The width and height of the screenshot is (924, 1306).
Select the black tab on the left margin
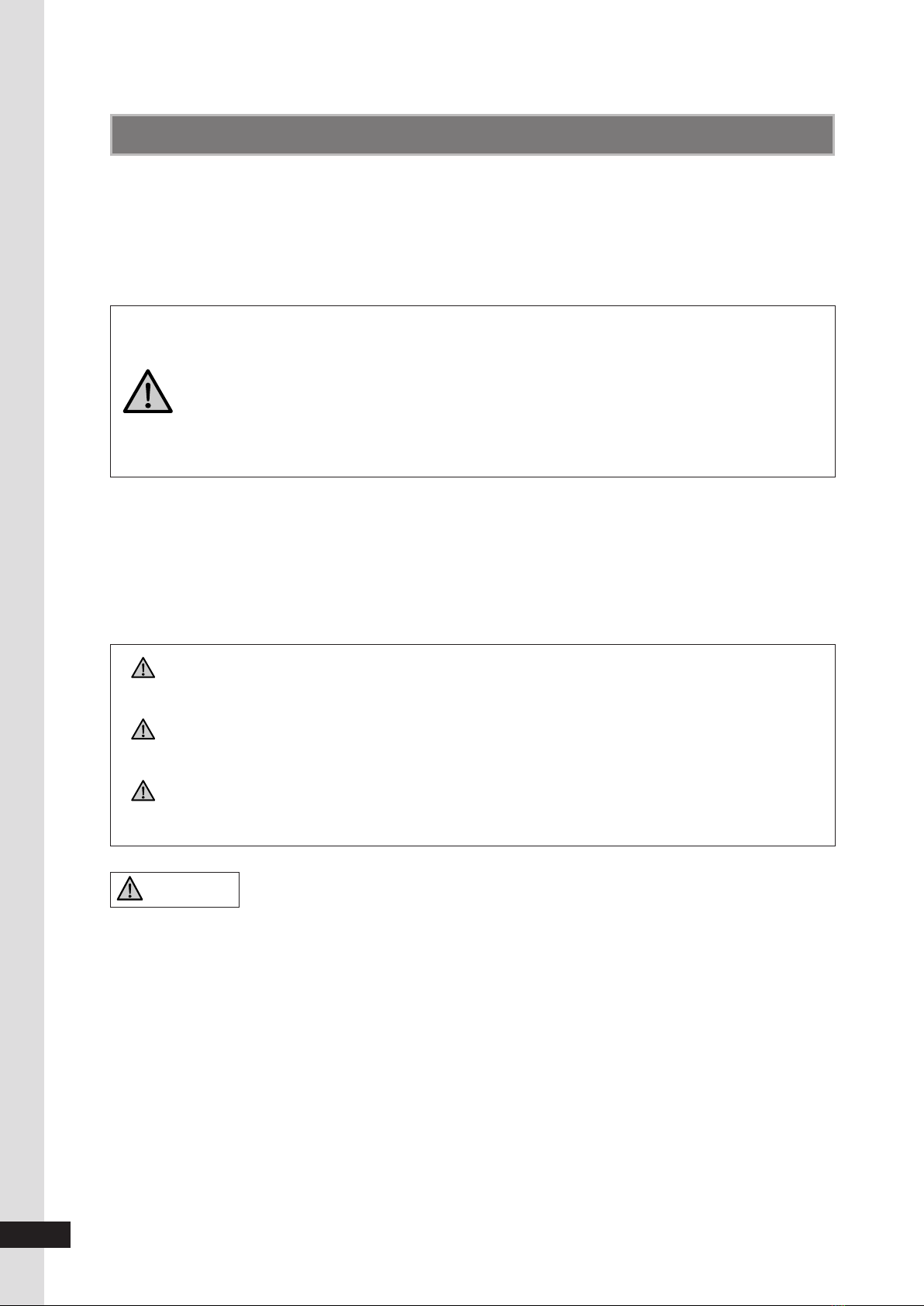(35, 1234)
